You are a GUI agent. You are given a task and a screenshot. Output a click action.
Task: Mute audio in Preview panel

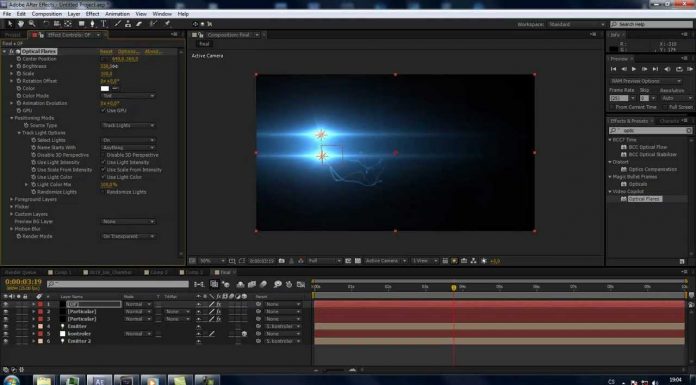pyautogui.click(x=667, y=69)
